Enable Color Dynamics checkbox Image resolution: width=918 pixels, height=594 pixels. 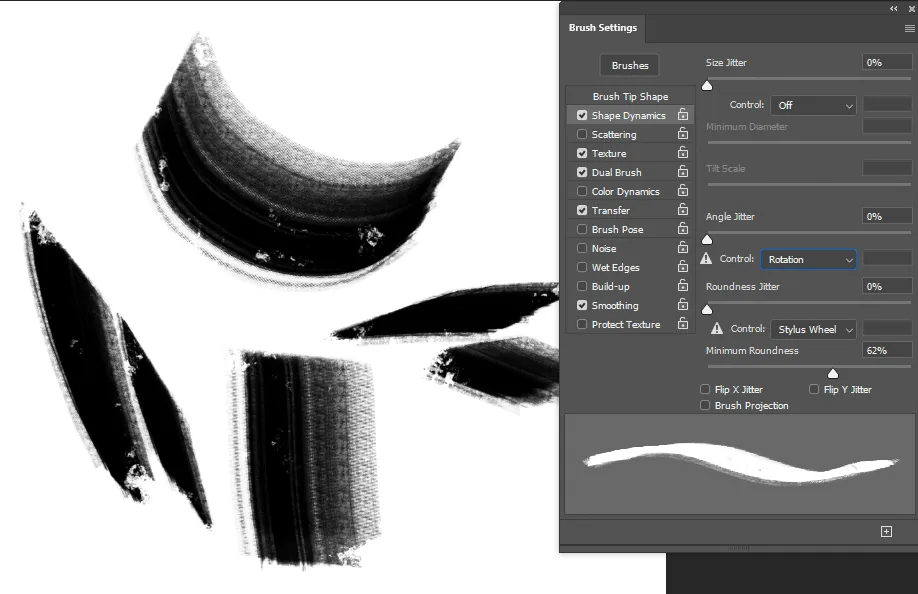pos(582,191)
